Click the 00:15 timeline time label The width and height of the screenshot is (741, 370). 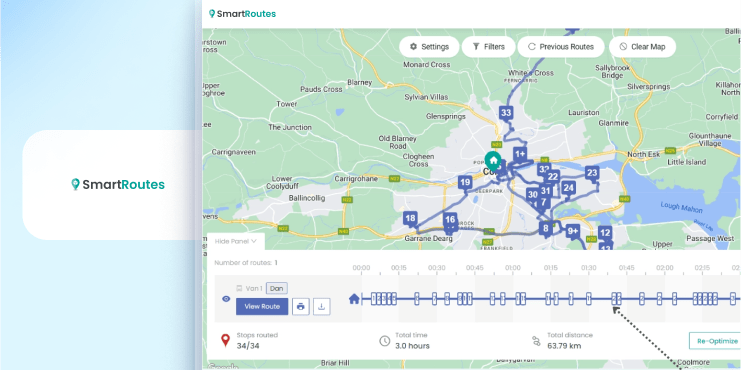[398, 268]
